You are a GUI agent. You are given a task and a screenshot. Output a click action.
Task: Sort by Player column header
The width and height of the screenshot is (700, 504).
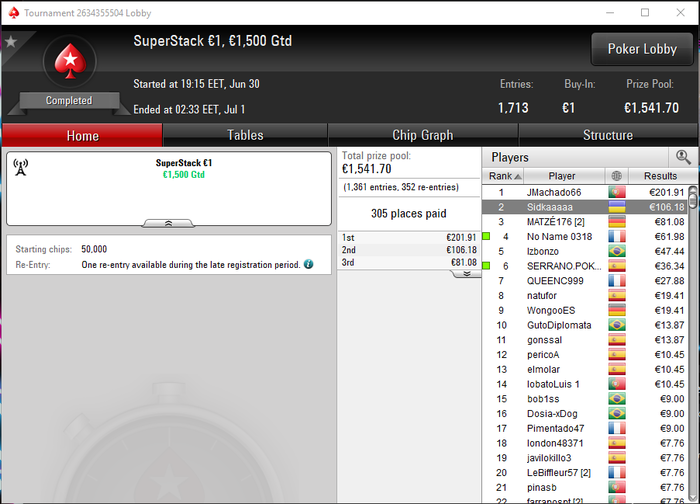[564, 176]
